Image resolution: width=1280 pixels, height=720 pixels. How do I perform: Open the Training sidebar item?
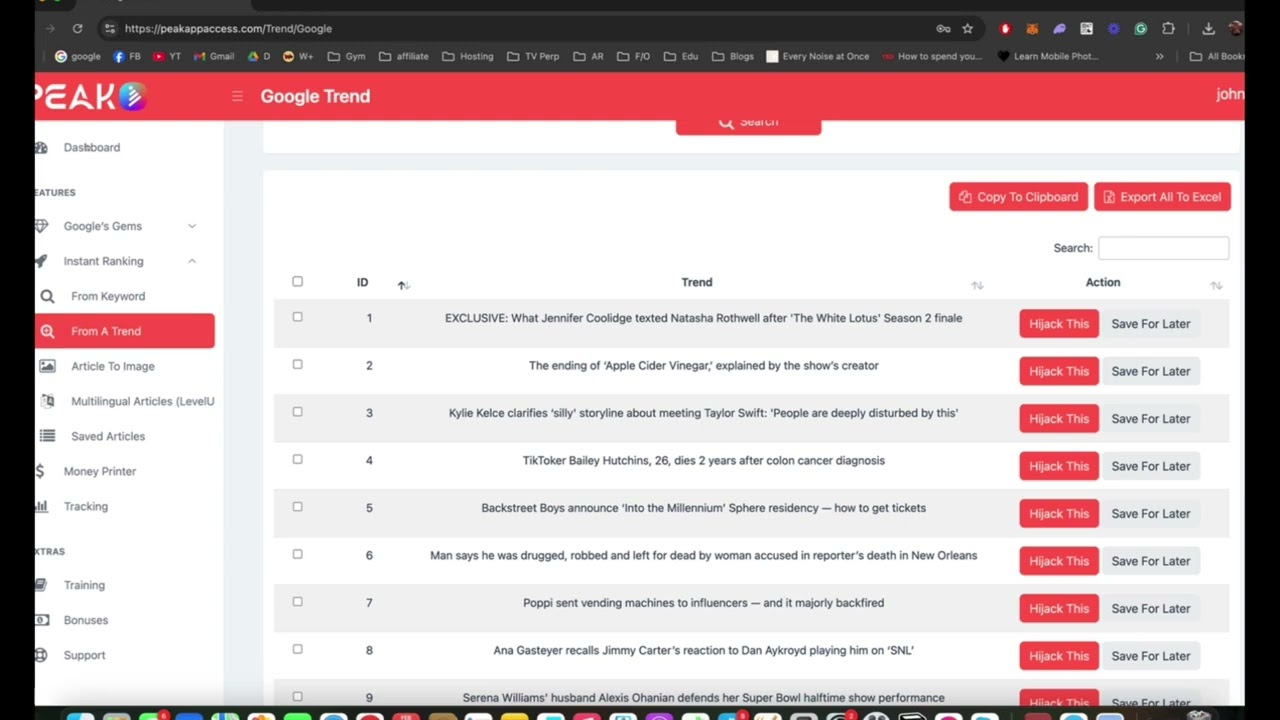pyautogui.click(x=84, y=585)
